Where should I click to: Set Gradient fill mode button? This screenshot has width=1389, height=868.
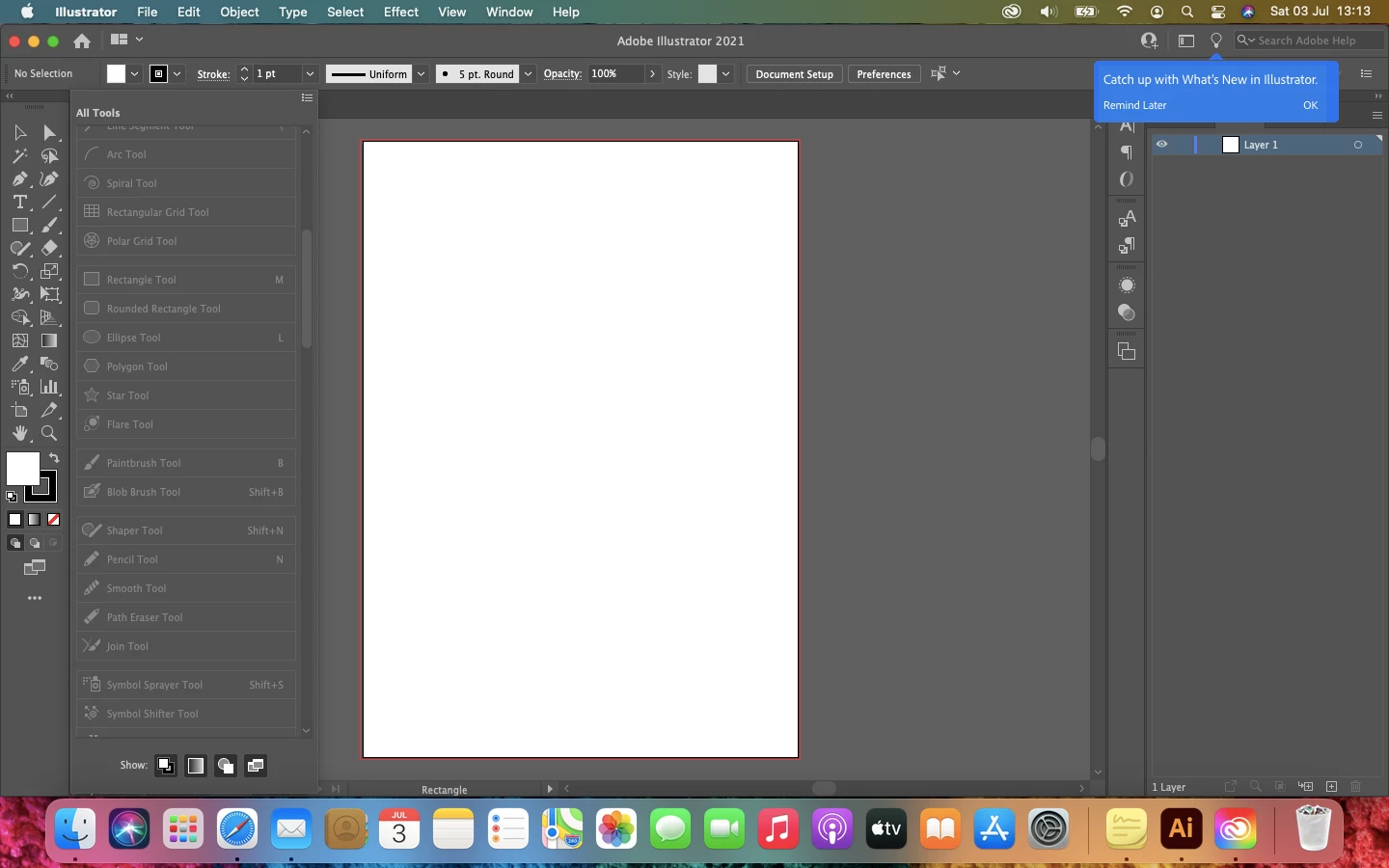click(x=34, y=519)
